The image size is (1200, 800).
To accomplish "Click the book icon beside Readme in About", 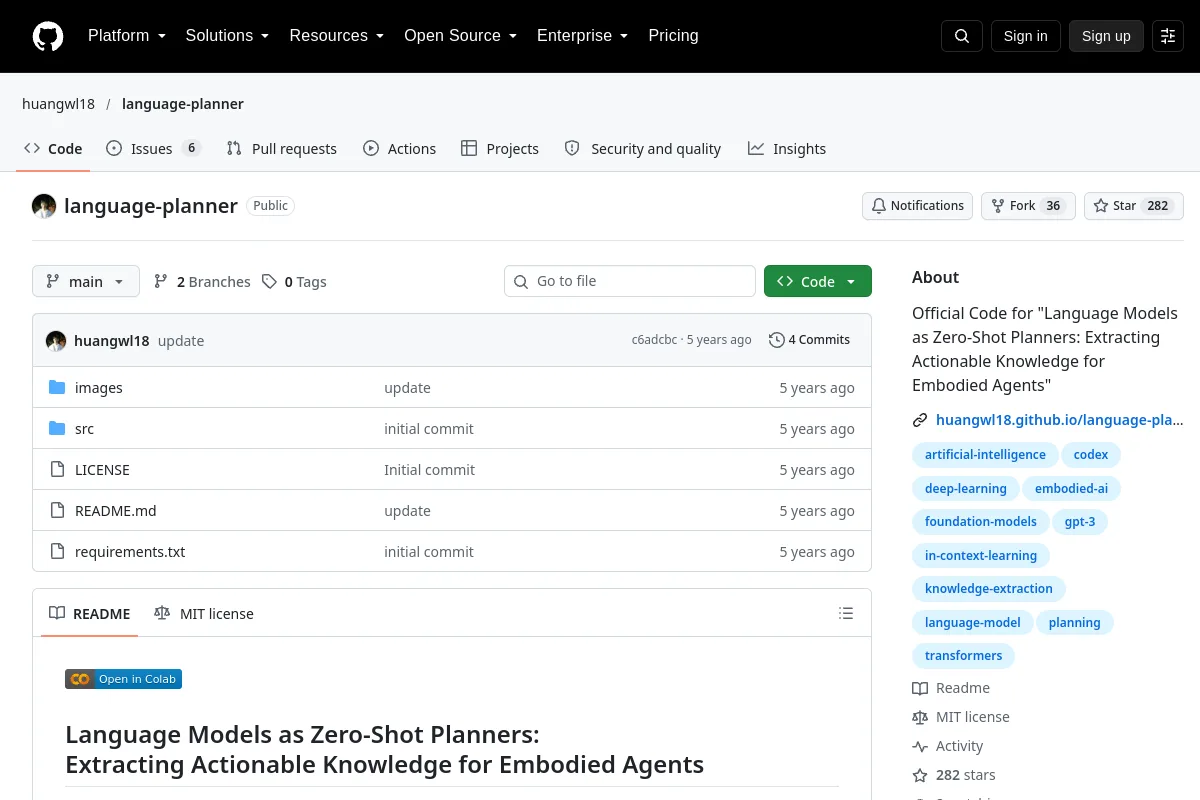I will pyautogui.click(x=920, y=688).
